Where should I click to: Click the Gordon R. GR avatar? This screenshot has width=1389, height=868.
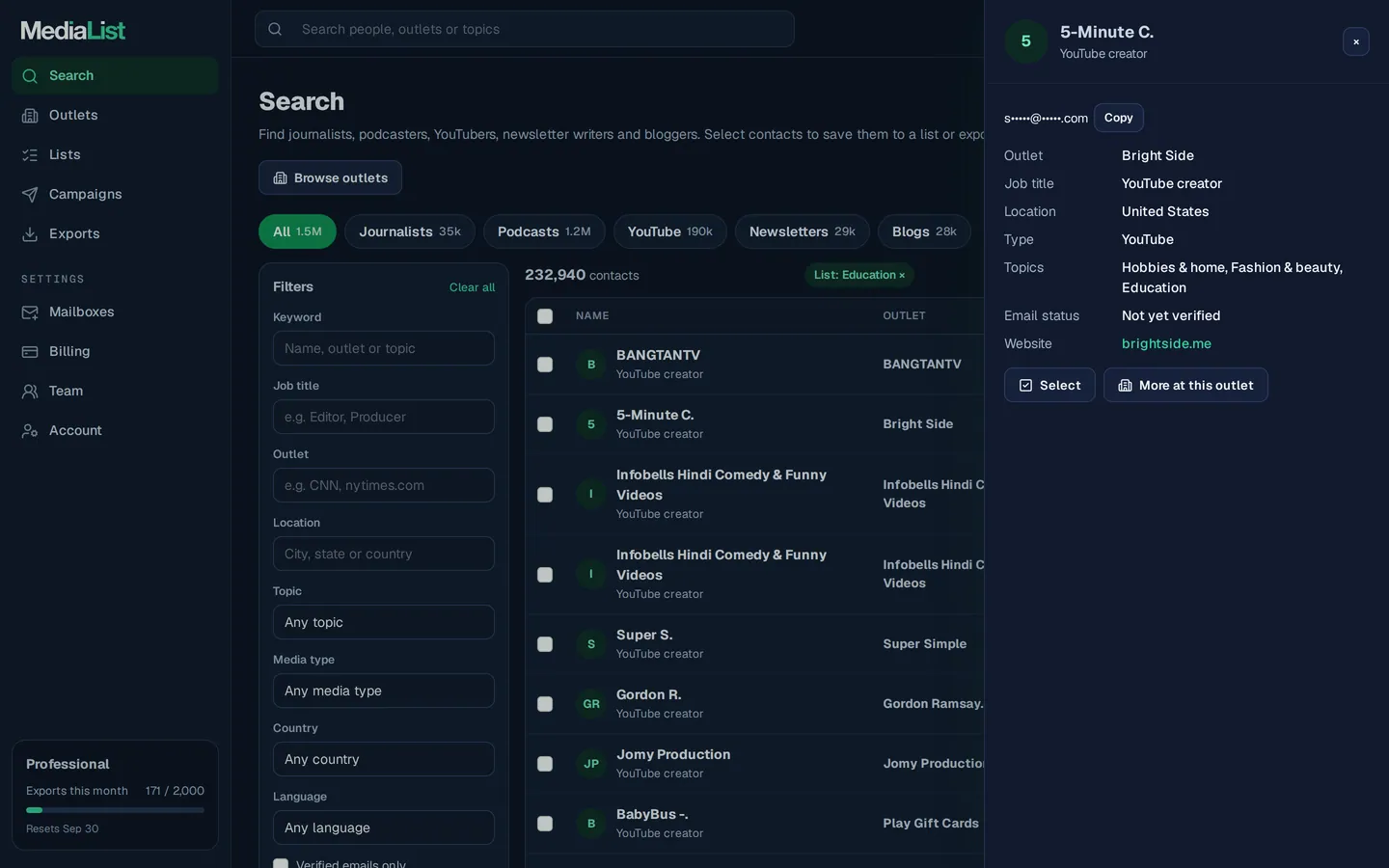(x=591, y=703)
